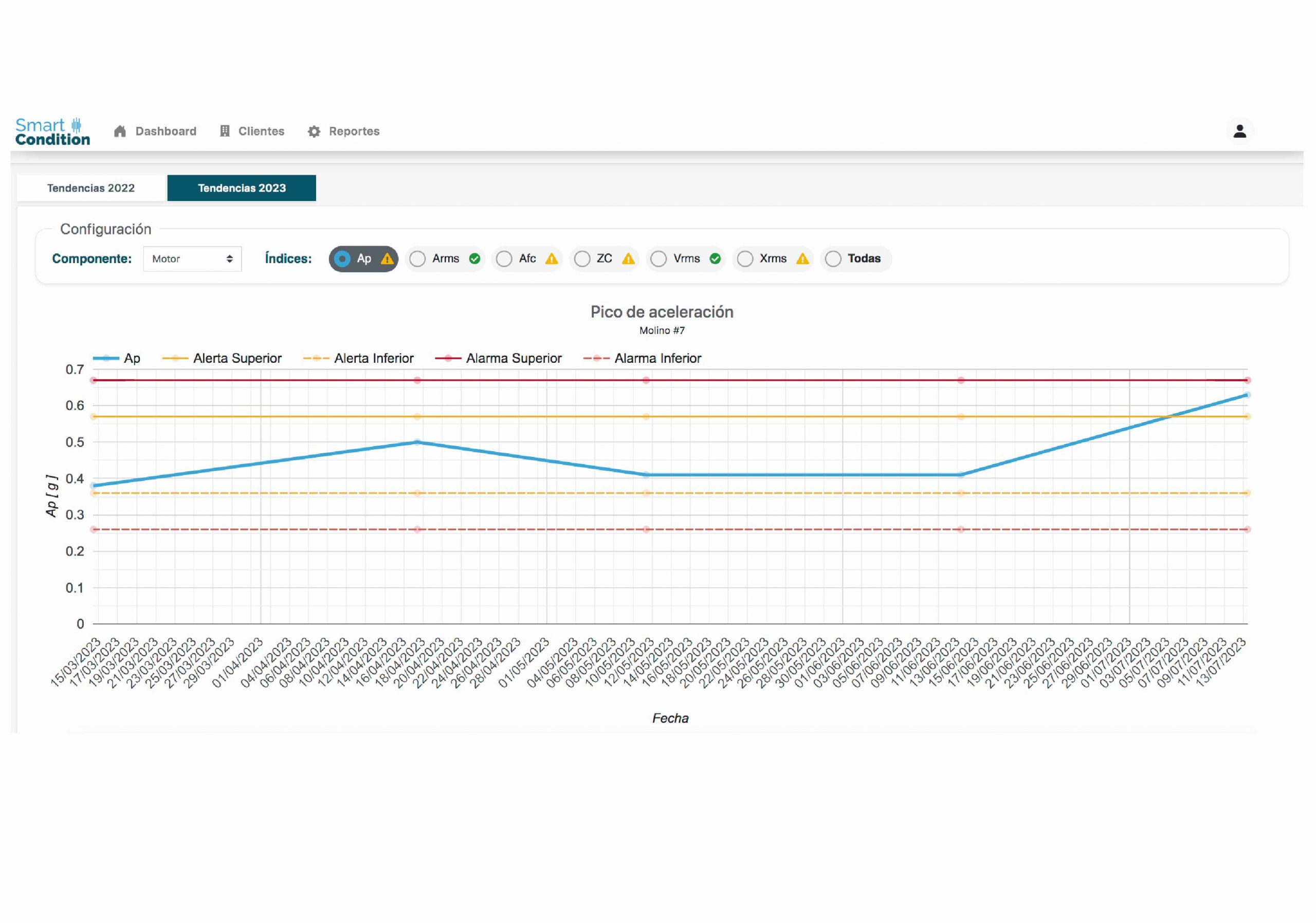Click the Smart Condition logo

(x=52, y=131)
